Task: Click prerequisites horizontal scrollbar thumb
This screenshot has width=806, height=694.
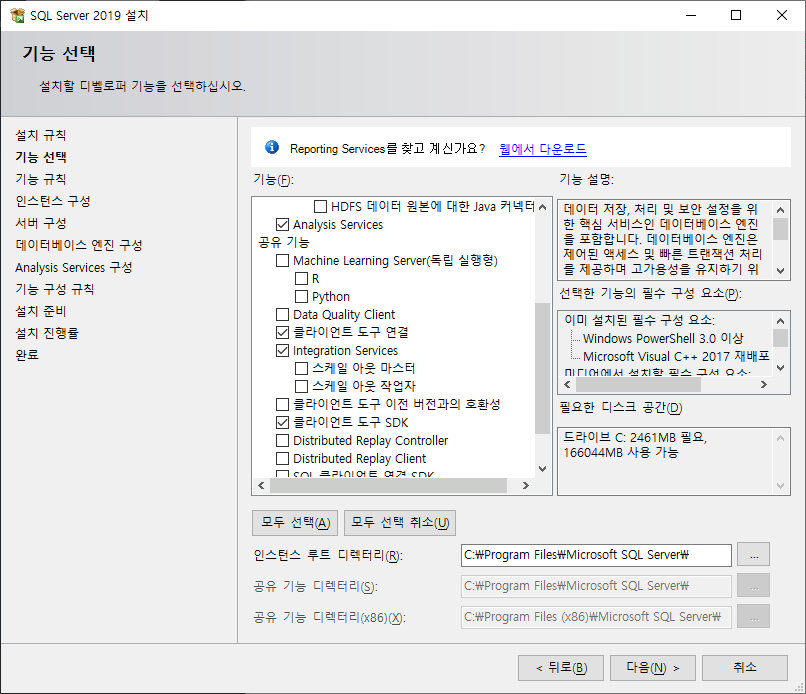Action: pyautogui.click(x=638, y=385)
